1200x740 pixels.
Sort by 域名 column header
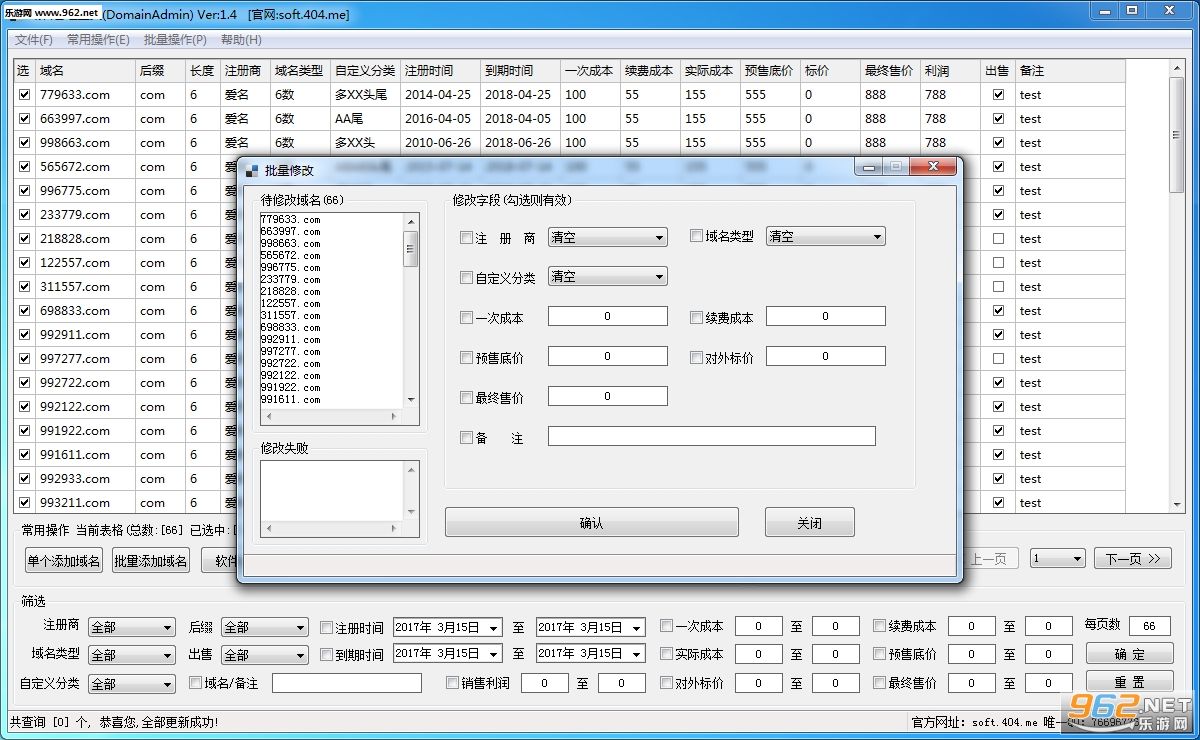pos(86,71)
